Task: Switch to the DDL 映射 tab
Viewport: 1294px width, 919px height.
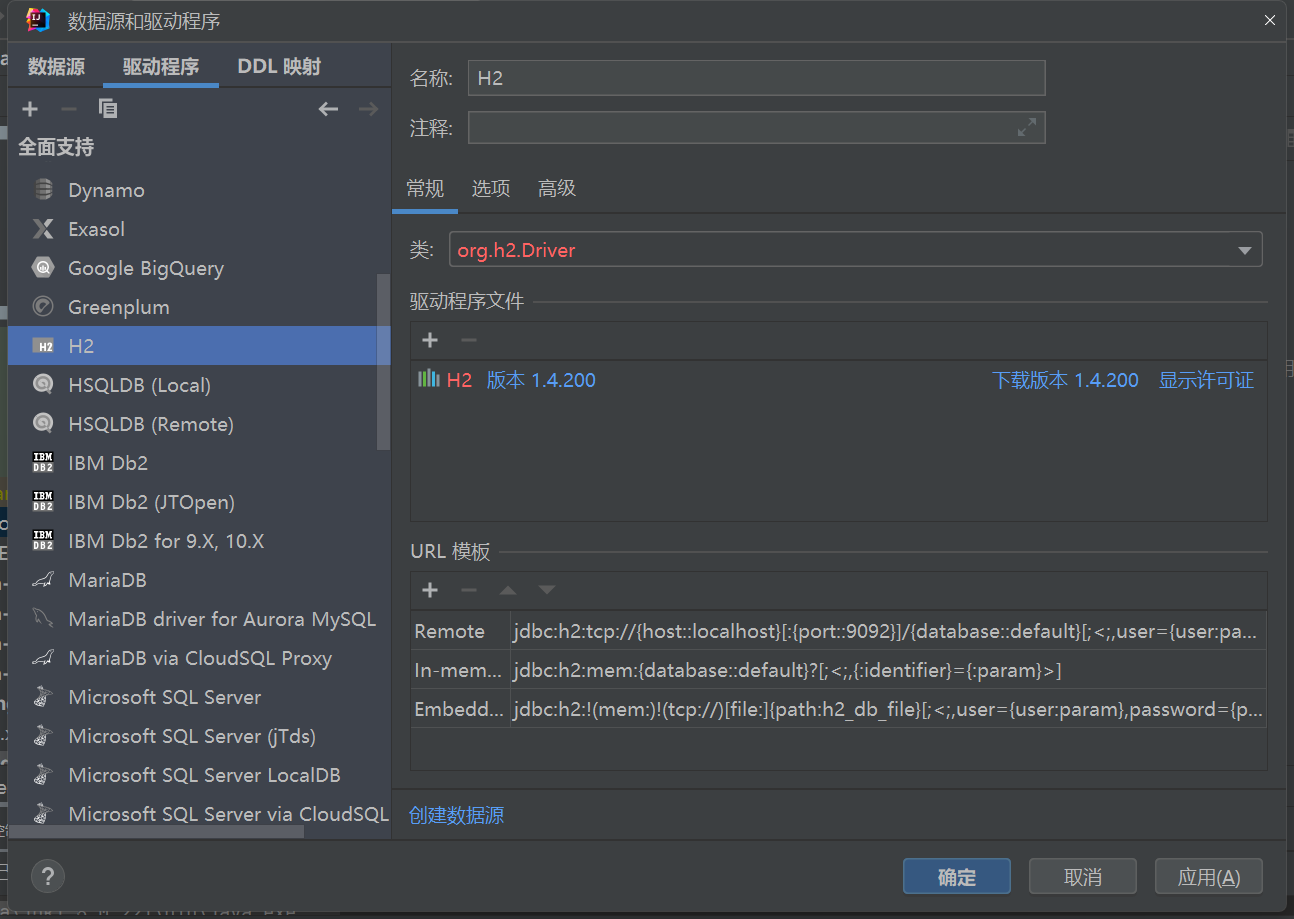Action: 279,67
